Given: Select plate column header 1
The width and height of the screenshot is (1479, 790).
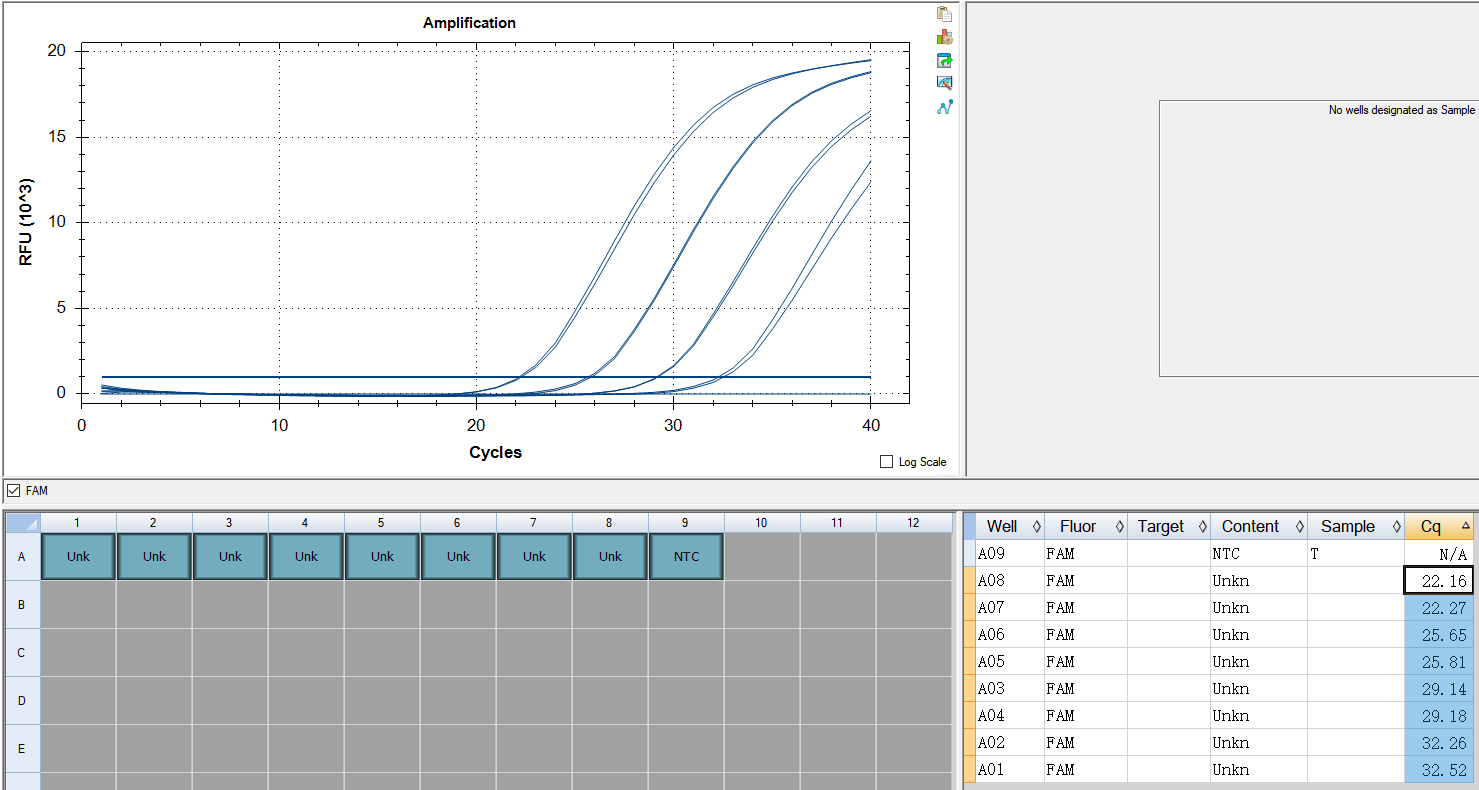Looking at the screenshot, I should pos(78,523).
